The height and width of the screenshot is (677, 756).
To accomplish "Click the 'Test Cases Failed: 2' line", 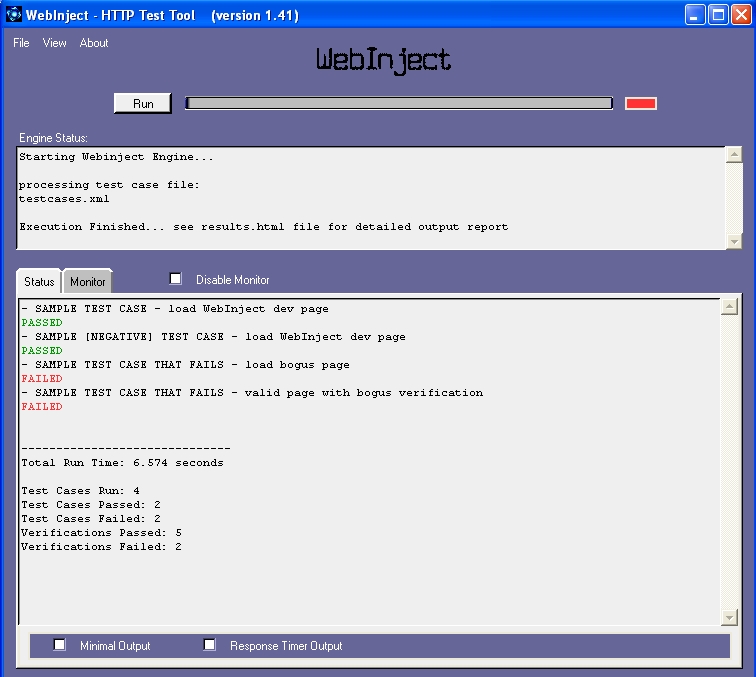I will (91, 519).
